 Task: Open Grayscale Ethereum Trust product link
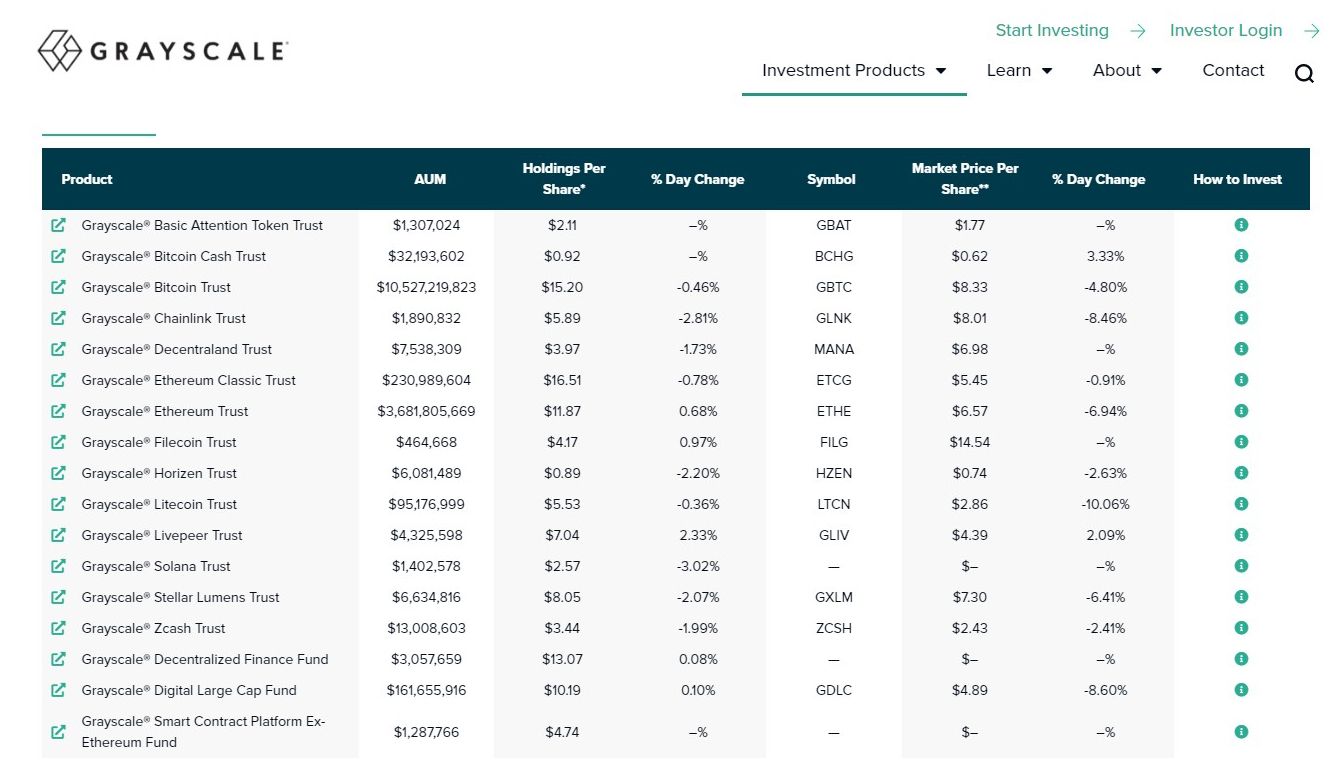[x=165, y=411]
